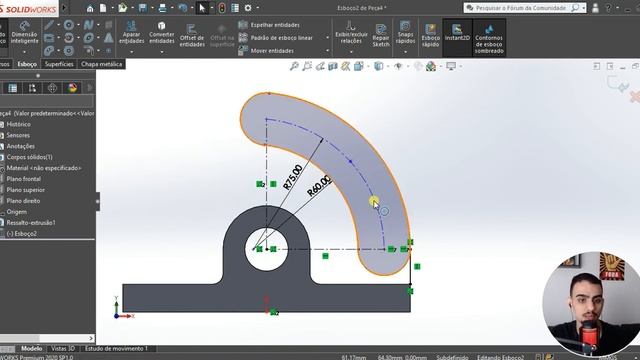Click Exibir/excluir relações tool

pos(351,33)
